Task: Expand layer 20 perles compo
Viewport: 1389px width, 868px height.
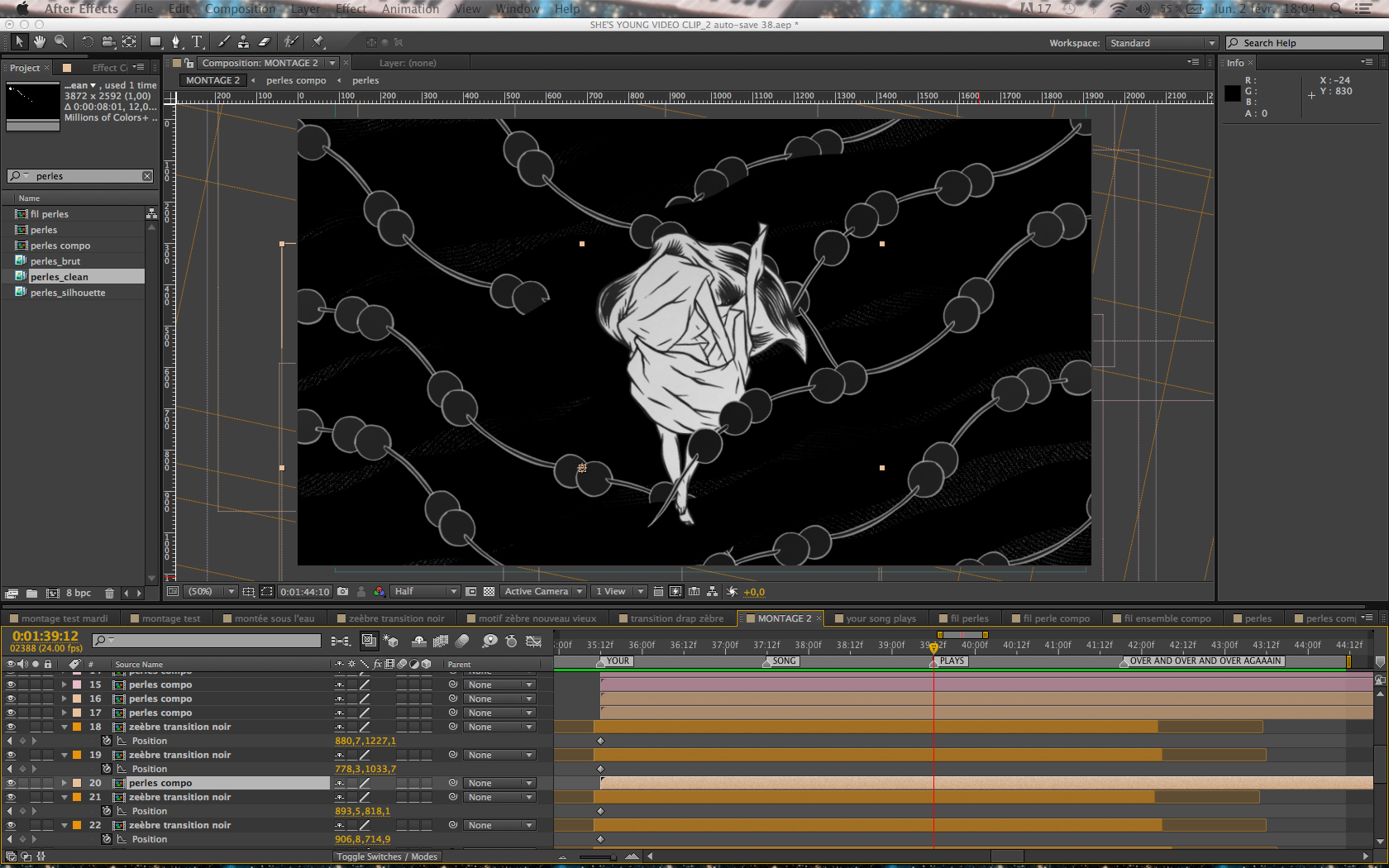Action: (x=64, y=783)
